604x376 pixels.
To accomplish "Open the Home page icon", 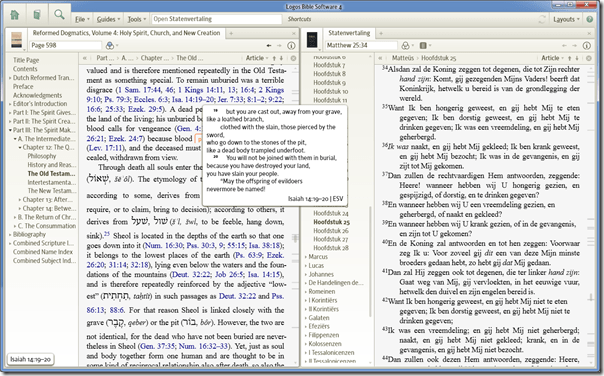I will (15, 15).
